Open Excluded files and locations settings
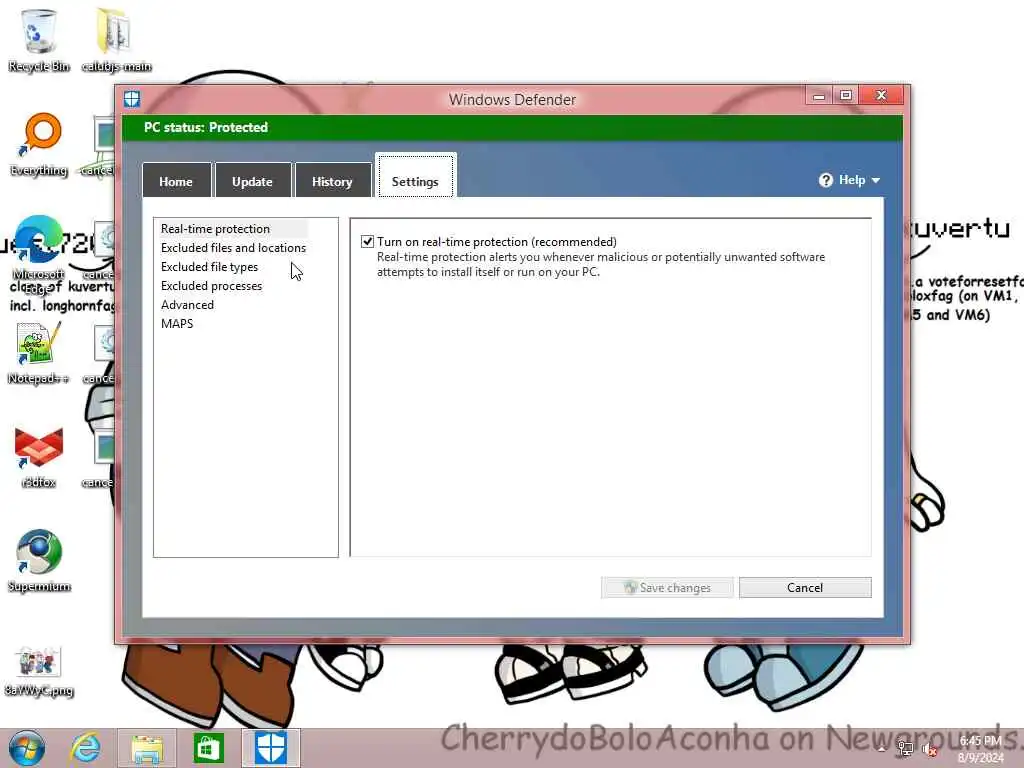The width and height of the screenshot is (1024, 768). coord(233,248)
